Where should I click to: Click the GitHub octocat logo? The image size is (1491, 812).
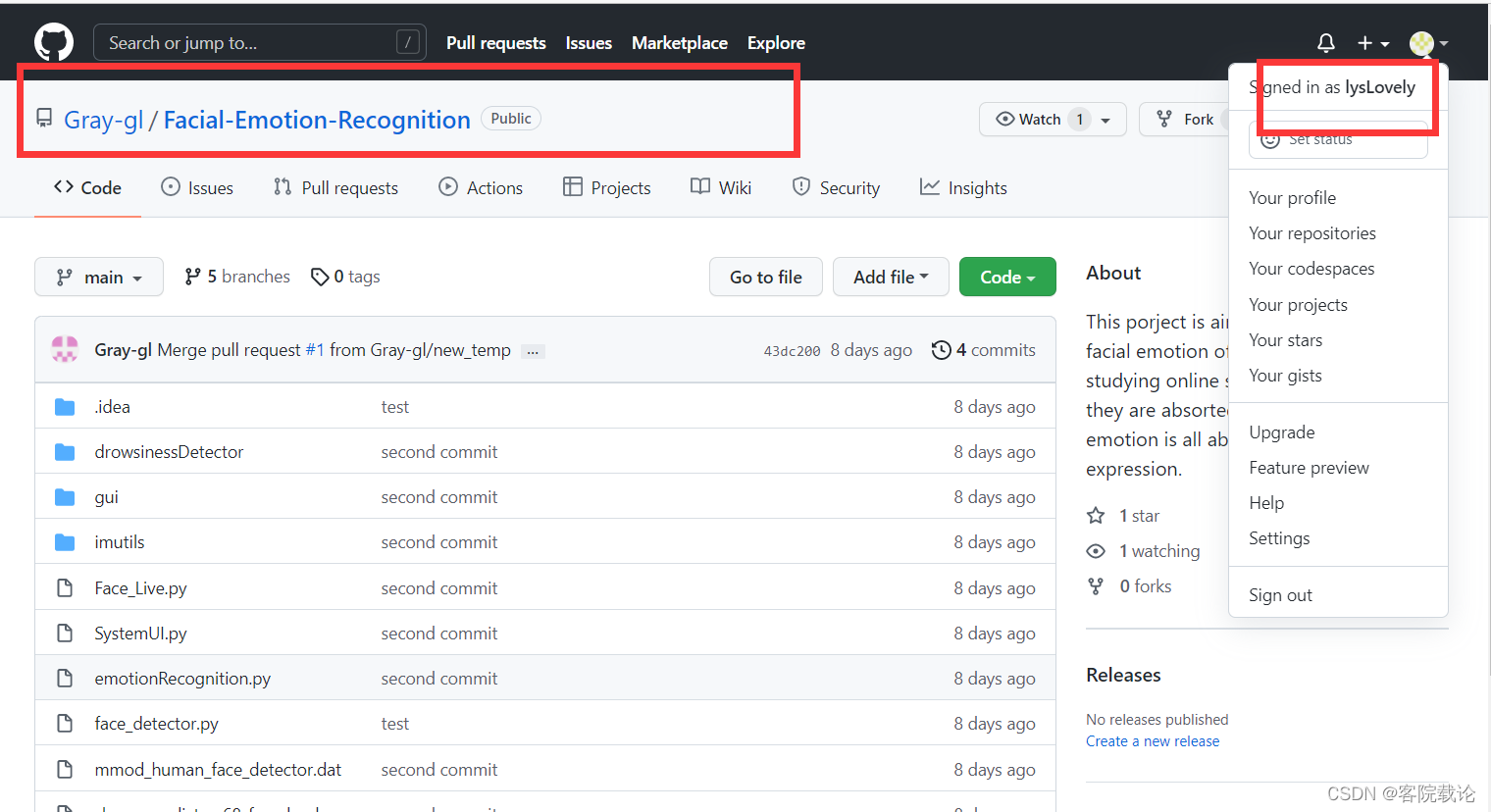click(x=53, y=41)
